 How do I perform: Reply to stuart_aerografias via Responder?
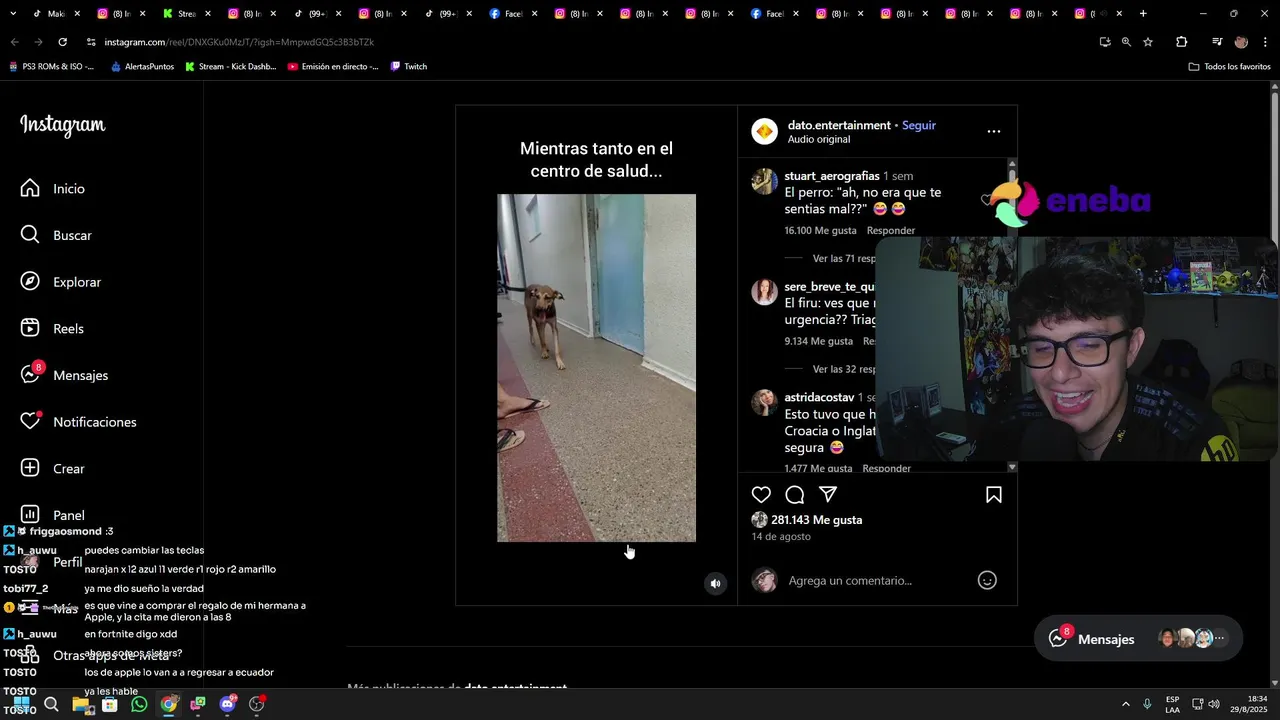[x=891, y=231]
